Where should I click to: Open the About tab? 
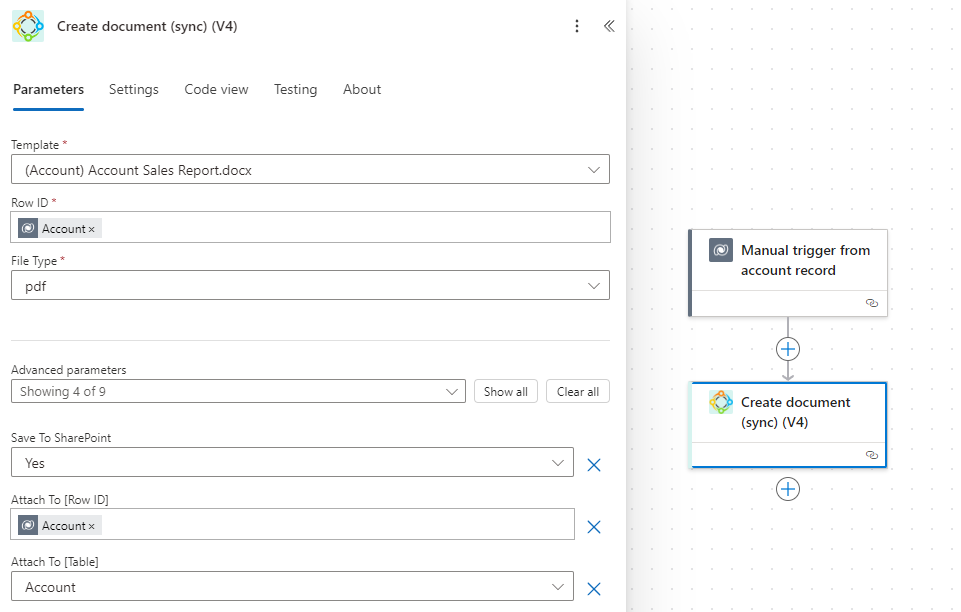[362, 89]
